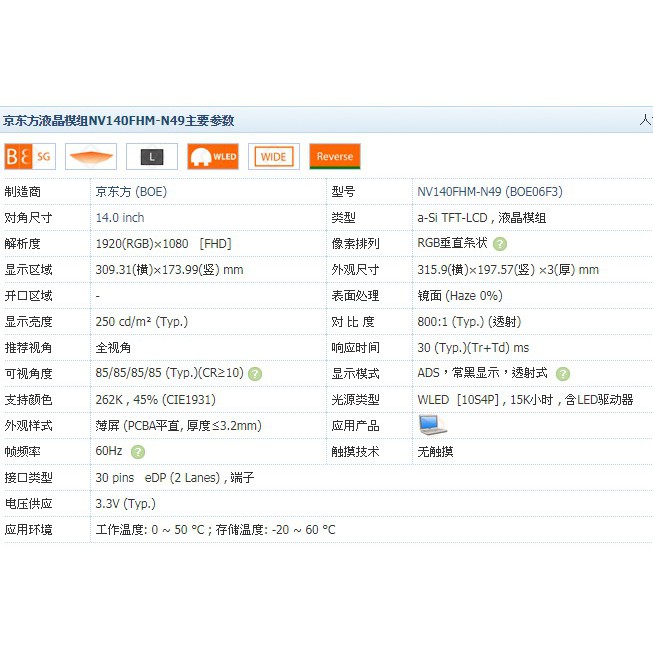This screenshot has height=653, width=653.
Task: Click the a-Si TFT-LCD type value
Action: tap(481, 217)
